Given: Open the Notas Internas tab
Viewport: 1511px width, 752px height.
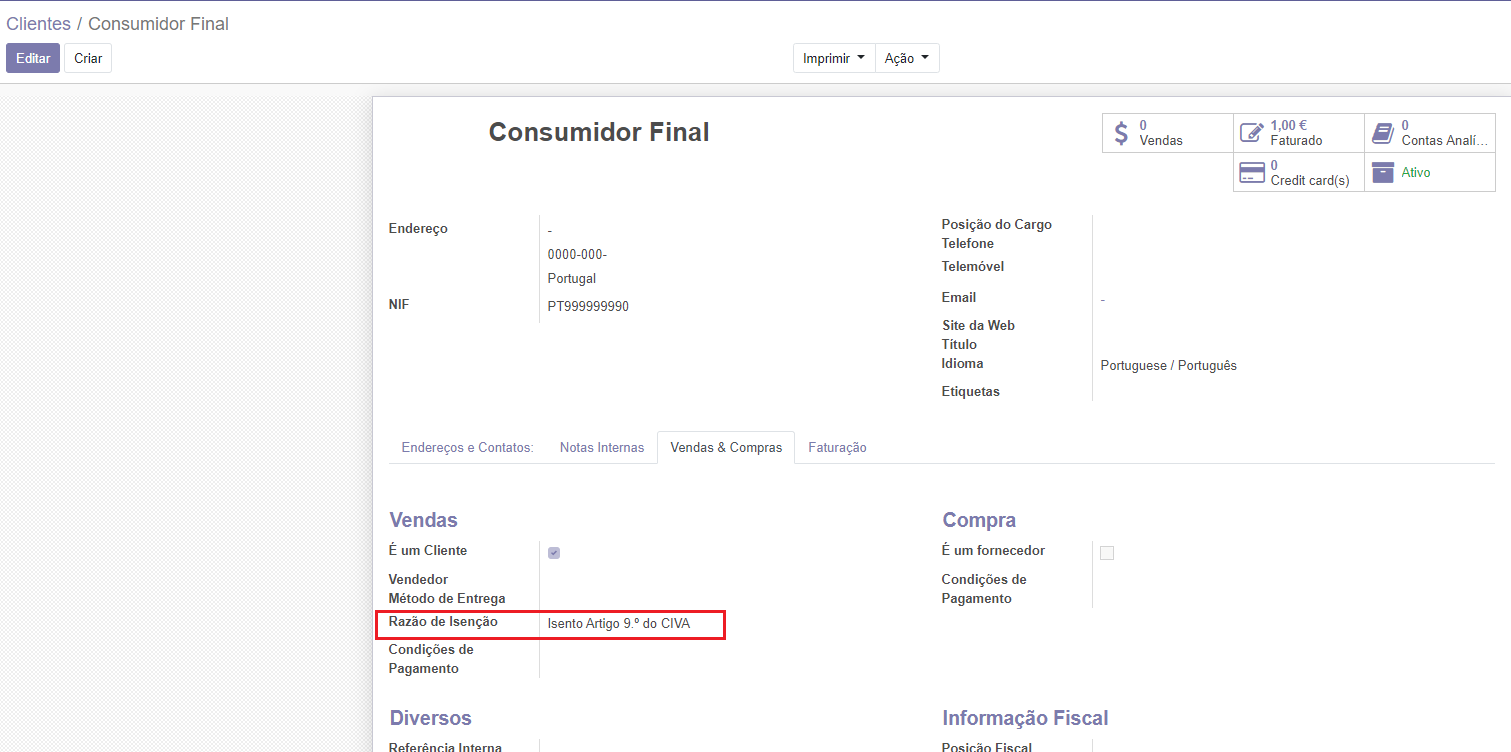Looking at the screenshot, I should coord(602,448).
